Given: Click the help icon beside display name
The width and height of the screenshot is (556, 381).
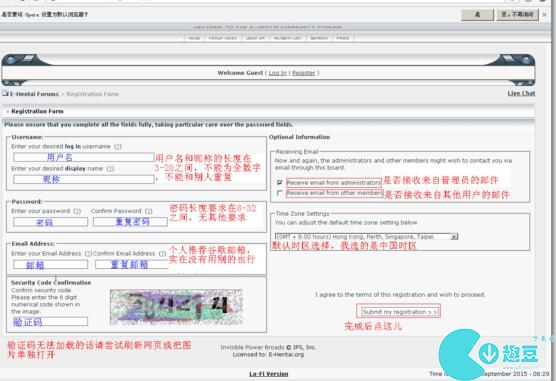Looking at the screenshot, I should click(x=110, y=169).
